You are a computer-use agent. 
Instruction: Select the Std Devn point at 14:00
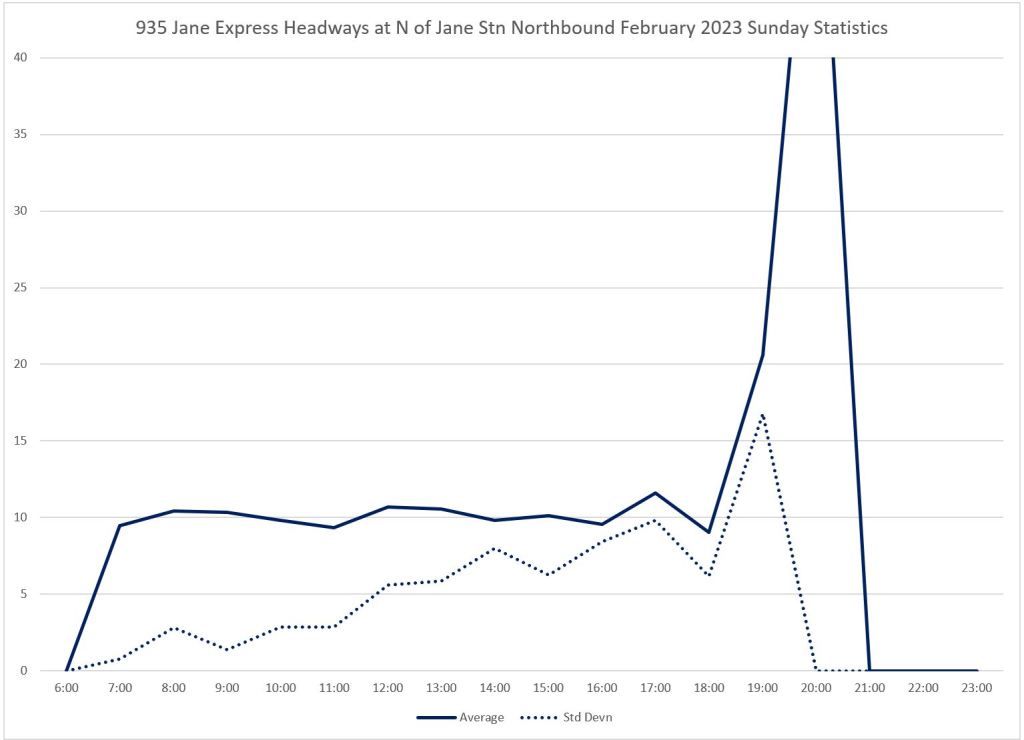[495, 548]
